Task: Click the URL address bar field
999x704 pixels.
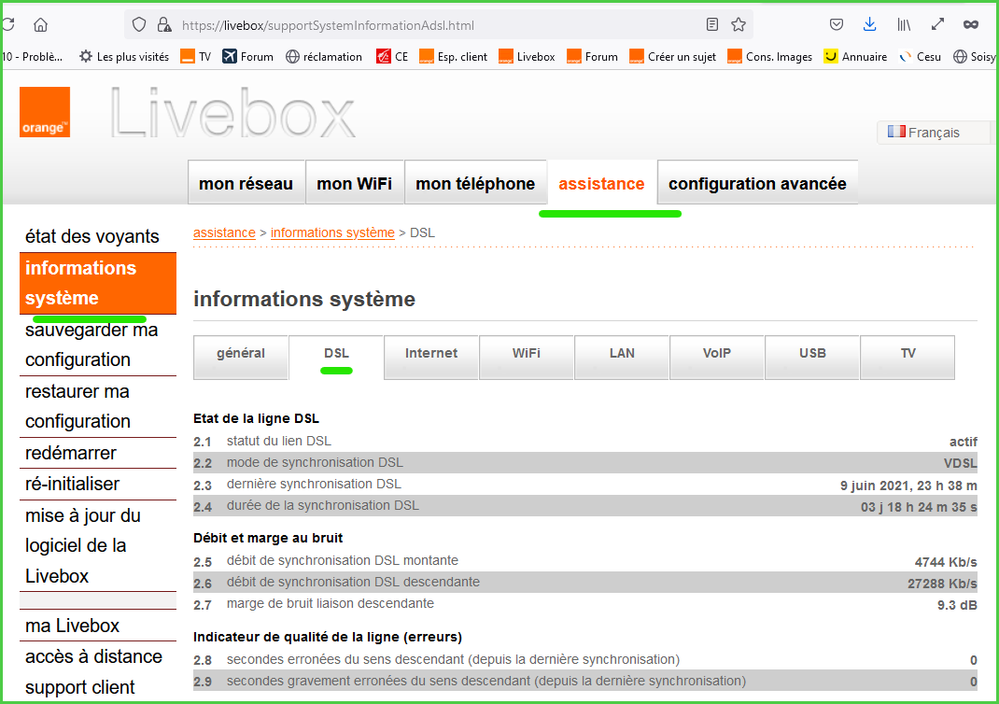Action: click(436, 25)
